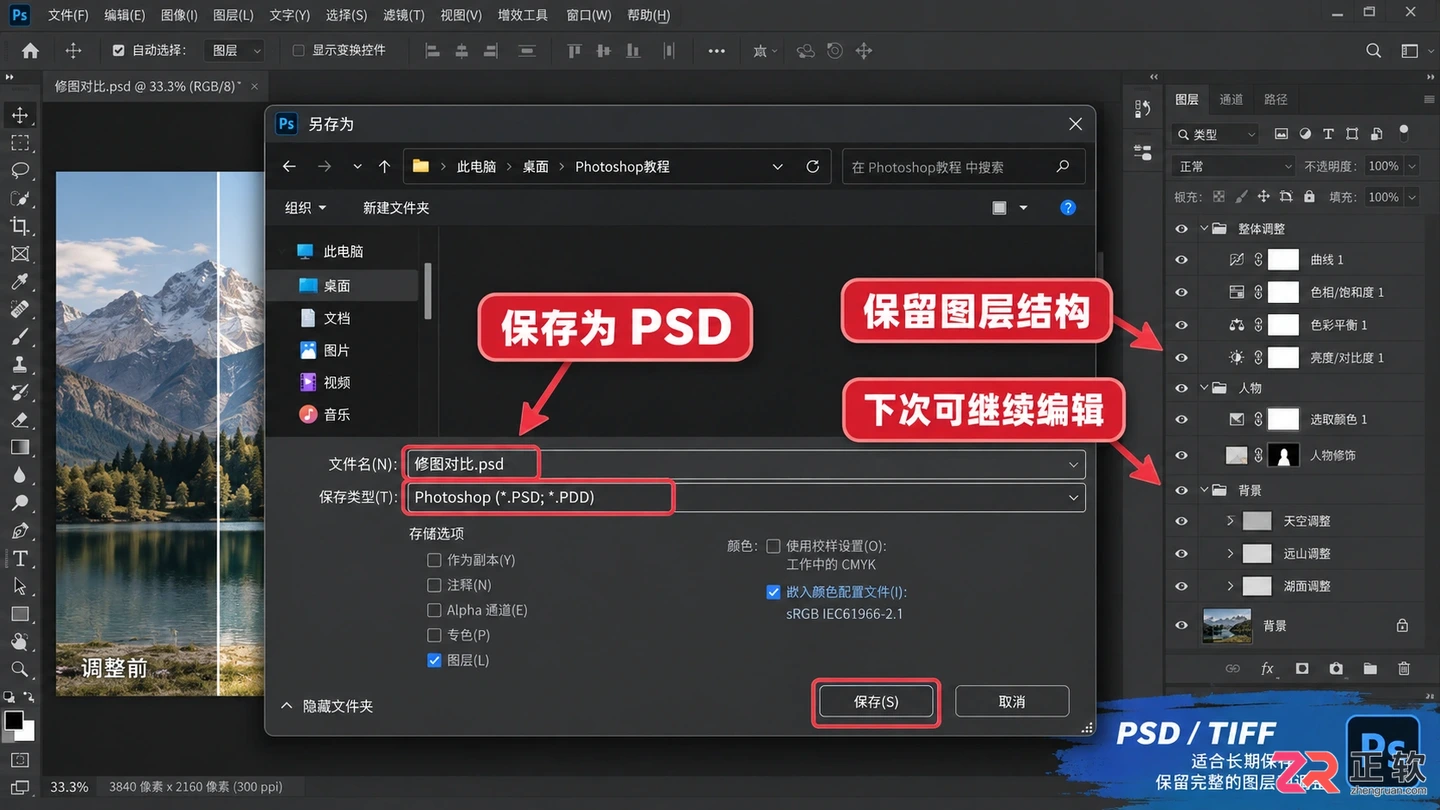Image resolution: width=1440 pixels, height=810 pixels.
Task: Select the Rectangular Marquee tool
Action: pyautogui.click(x=20, y=143)
